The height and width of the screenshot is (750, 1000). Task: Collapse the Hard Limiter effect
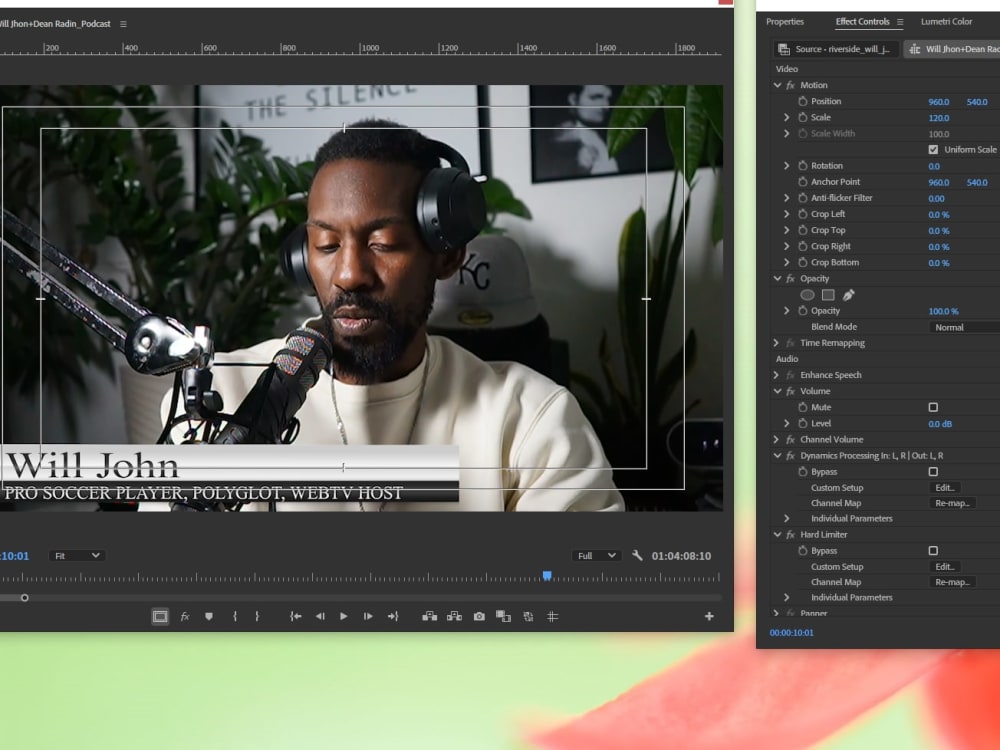(x=777, y=534)
